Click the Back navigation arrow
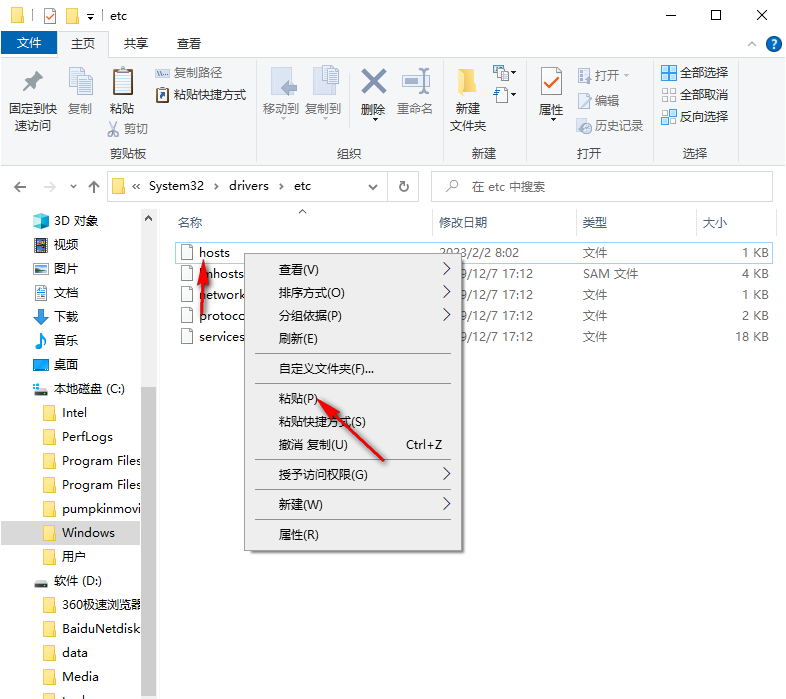Screen dimensions: 786x699 [x=20, y=187]
